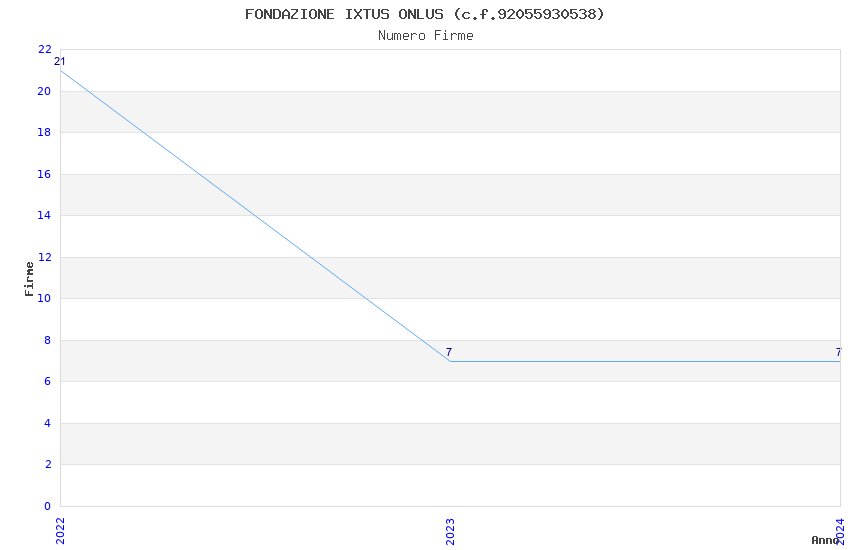The width and height of the screenshot is (850, 550).
Task: Select the 2022 x-axis year label
Action: [x=60, y=531]
